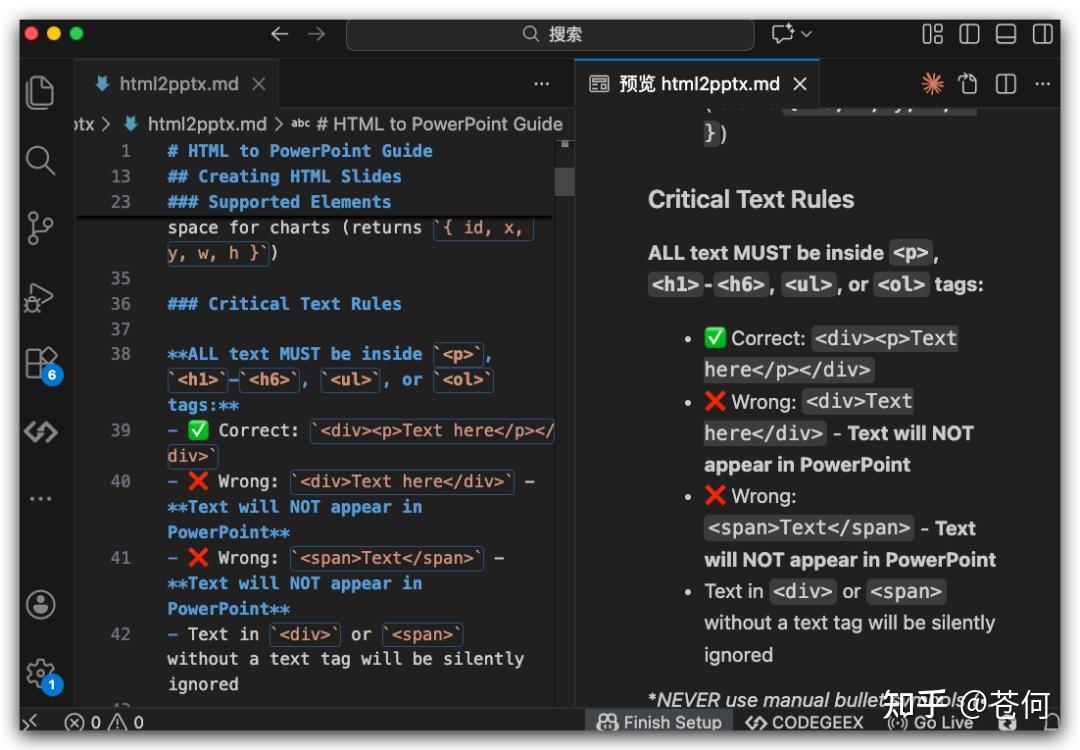Open the remote window indicator in status bar
This screenshot has height=750, width=1080.
pos(31,722)
